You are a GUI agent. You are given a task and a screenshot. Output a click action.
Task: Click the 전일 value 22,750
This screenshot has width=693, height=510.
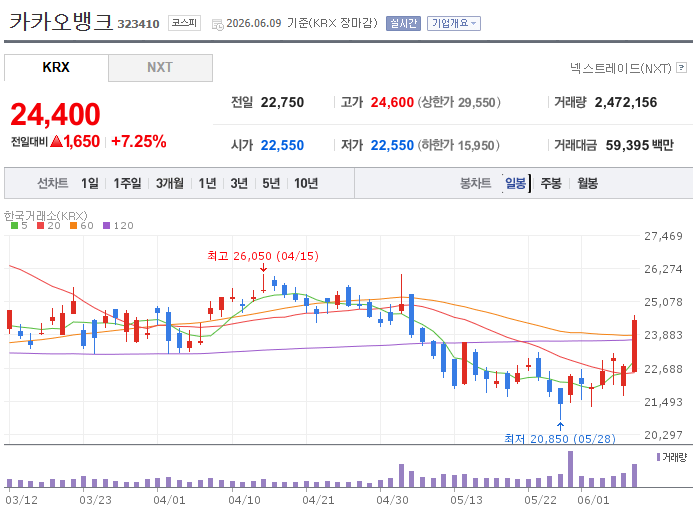[x=282, y=103]
